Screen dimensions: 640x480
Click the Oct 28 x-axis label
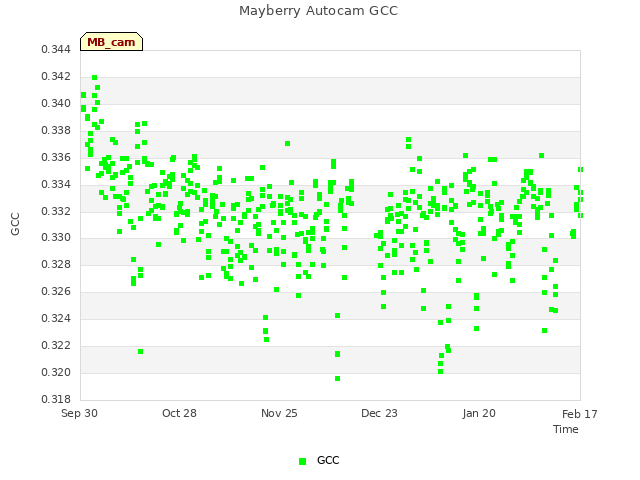179,413
